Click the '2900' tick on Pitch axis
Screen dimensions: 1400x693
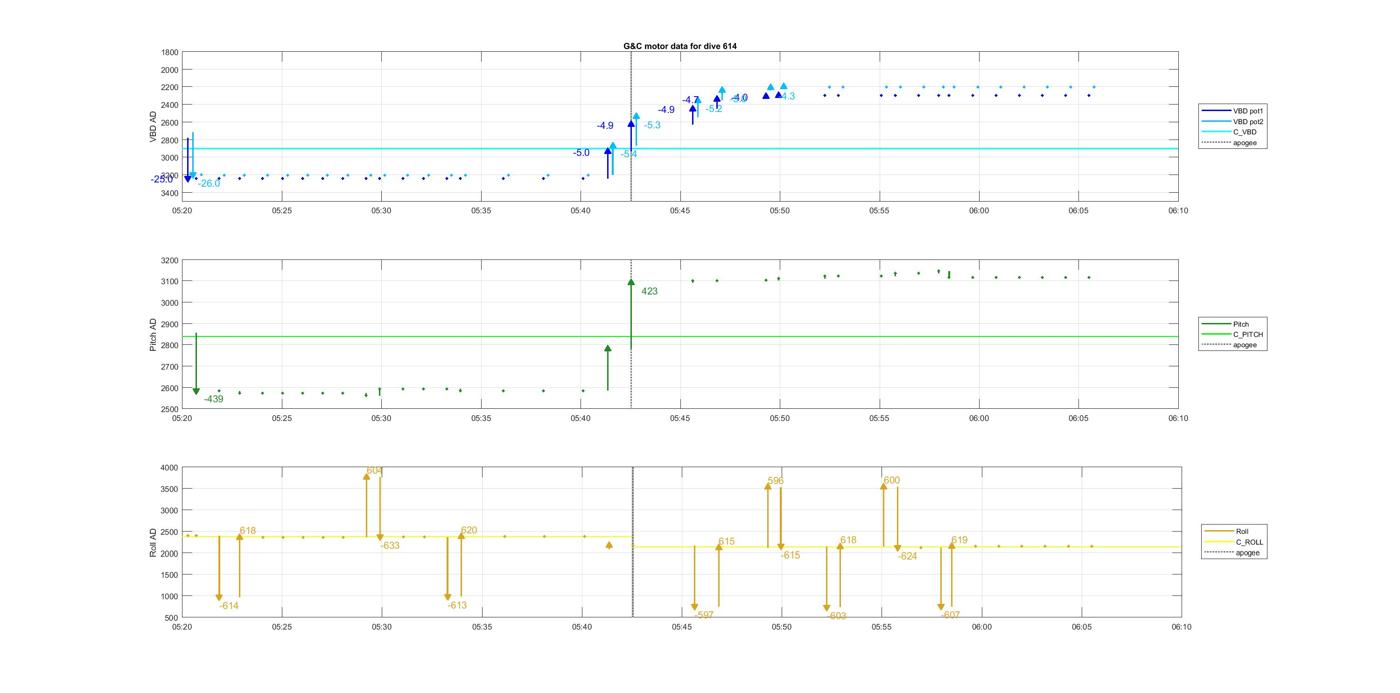click(170, 325)
